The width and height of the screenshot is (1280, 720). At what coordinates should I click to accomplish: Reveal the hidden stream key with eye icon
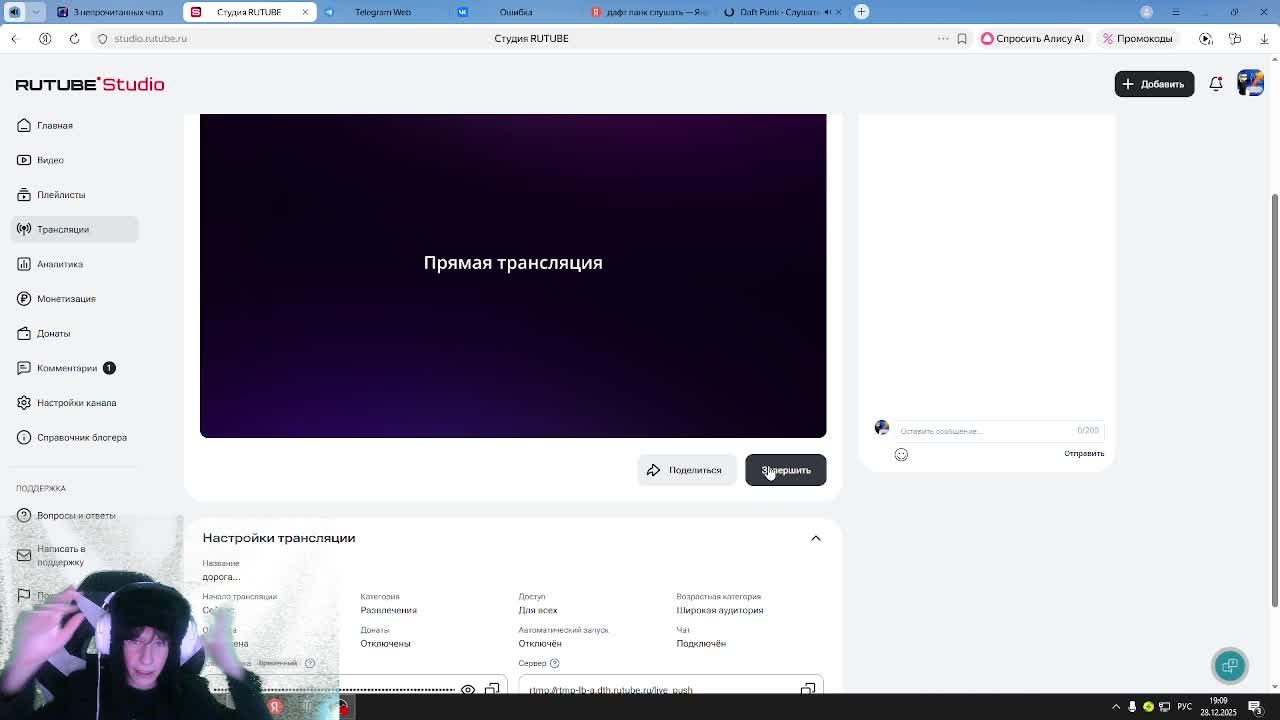(468, 689)
